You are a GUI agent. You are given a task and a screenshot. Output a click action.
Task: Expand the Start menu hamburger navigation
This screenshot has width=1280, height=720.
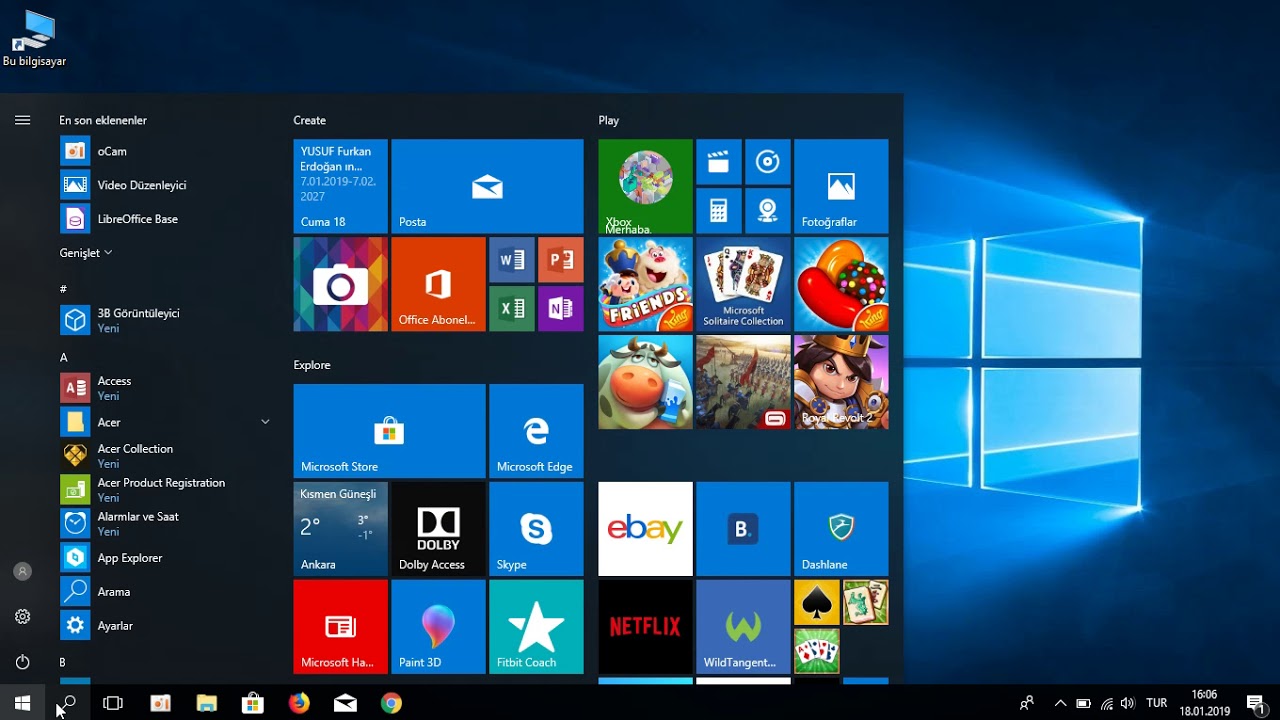tap(22, 120)
